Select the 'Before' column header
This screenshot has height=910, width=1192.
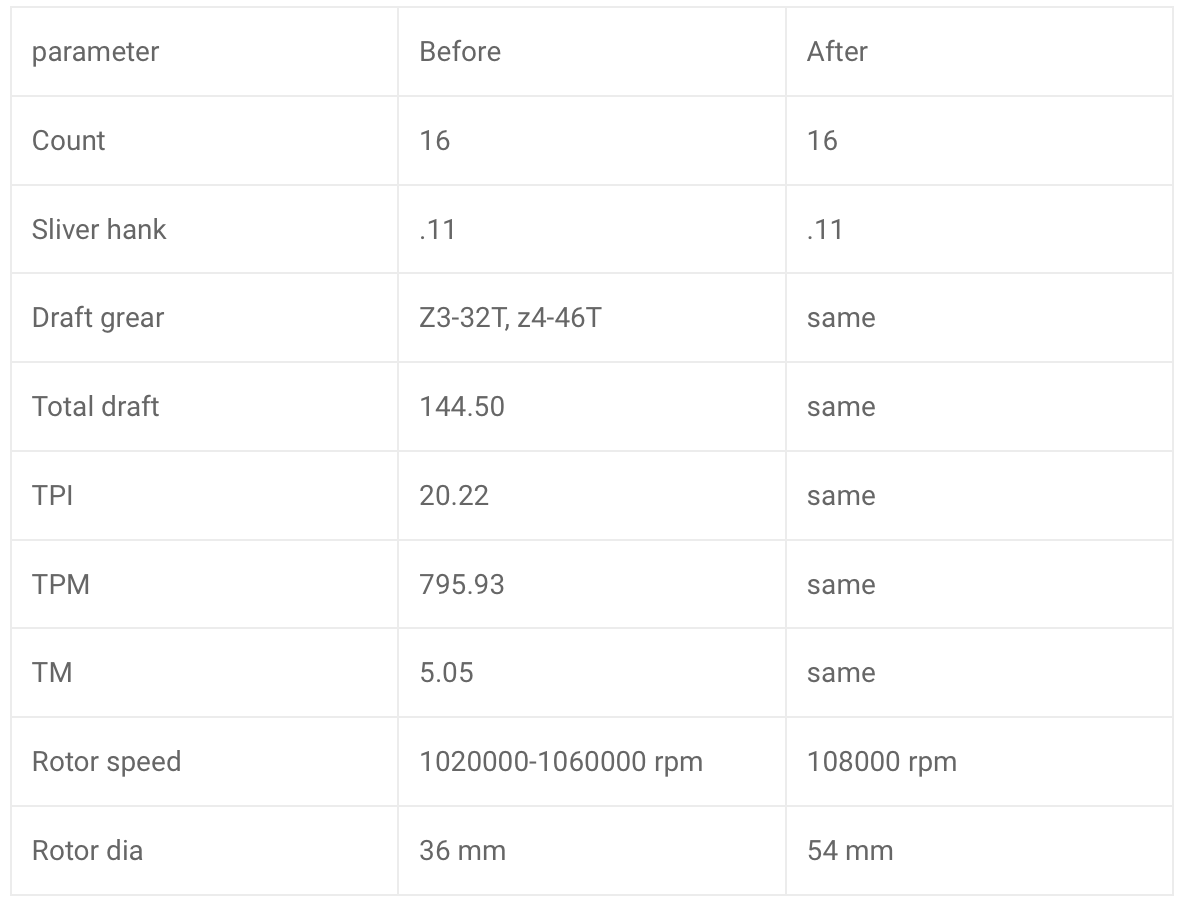(591, 52)
